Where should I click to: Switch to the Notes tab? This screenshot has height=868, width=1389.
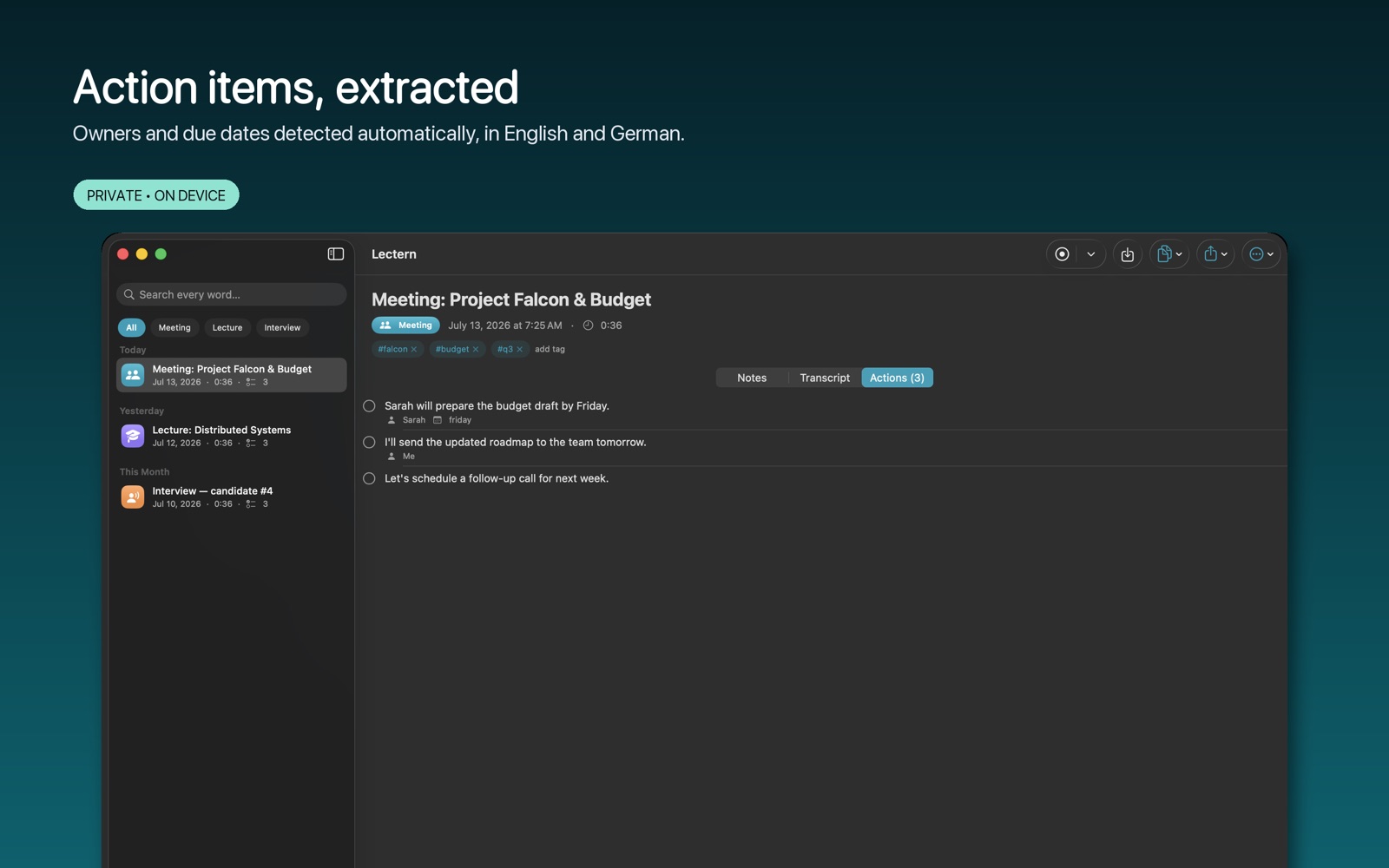pyautogui.click(x=752, y=378)
